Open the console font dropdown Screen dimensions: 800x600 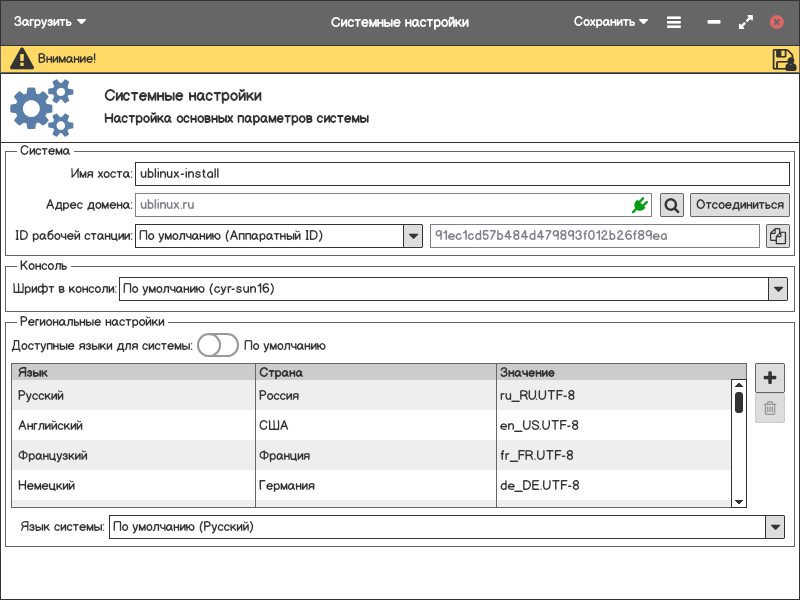pos(778,289)
